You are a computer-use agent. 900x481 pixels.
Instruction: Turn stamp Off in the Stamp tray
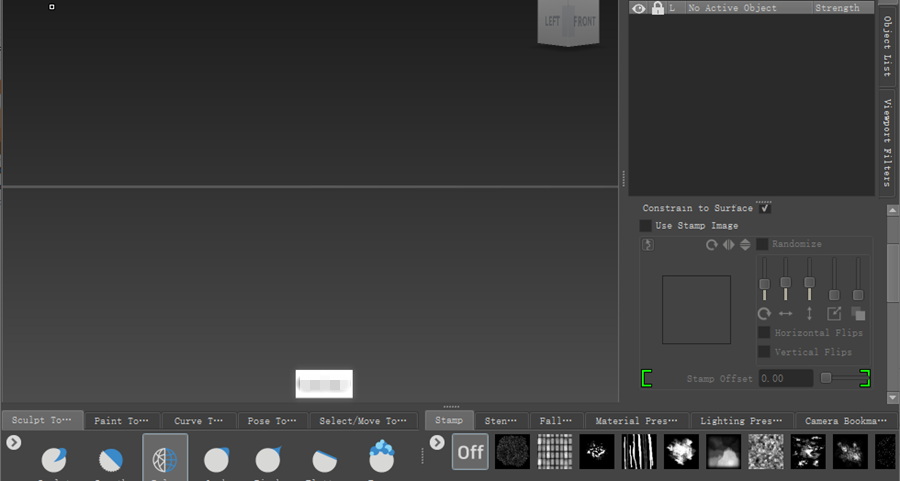coord(470,452)
